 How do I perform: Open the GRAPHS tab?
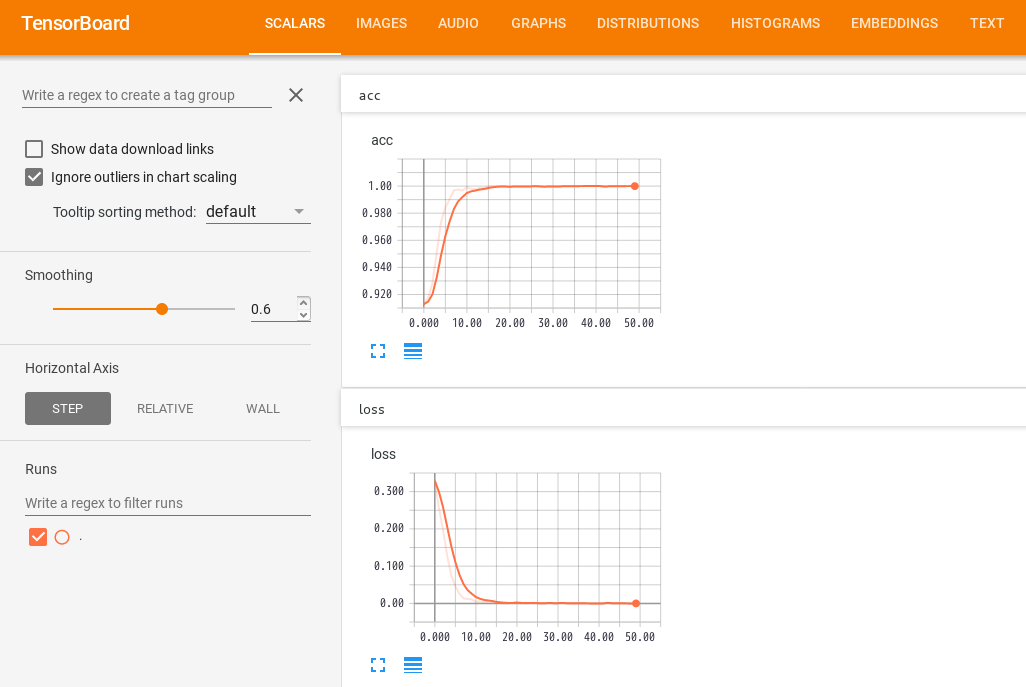tap(538, 23)
